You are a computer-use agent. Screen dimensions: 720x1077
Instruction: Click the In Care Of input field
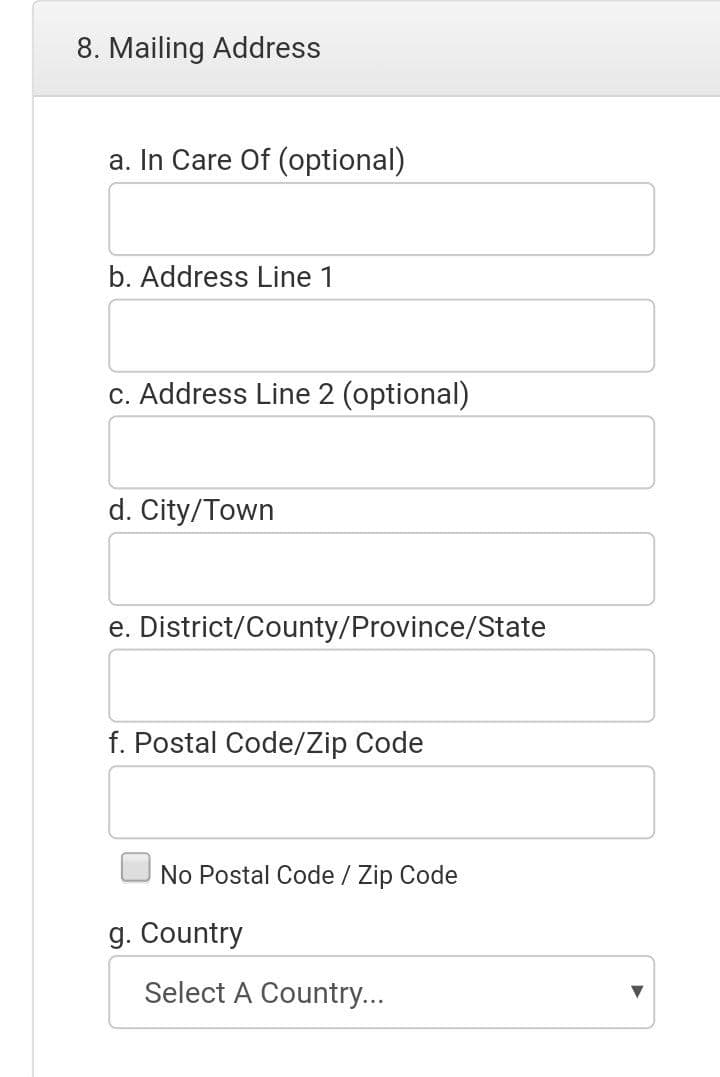click(x=381, y=219)
